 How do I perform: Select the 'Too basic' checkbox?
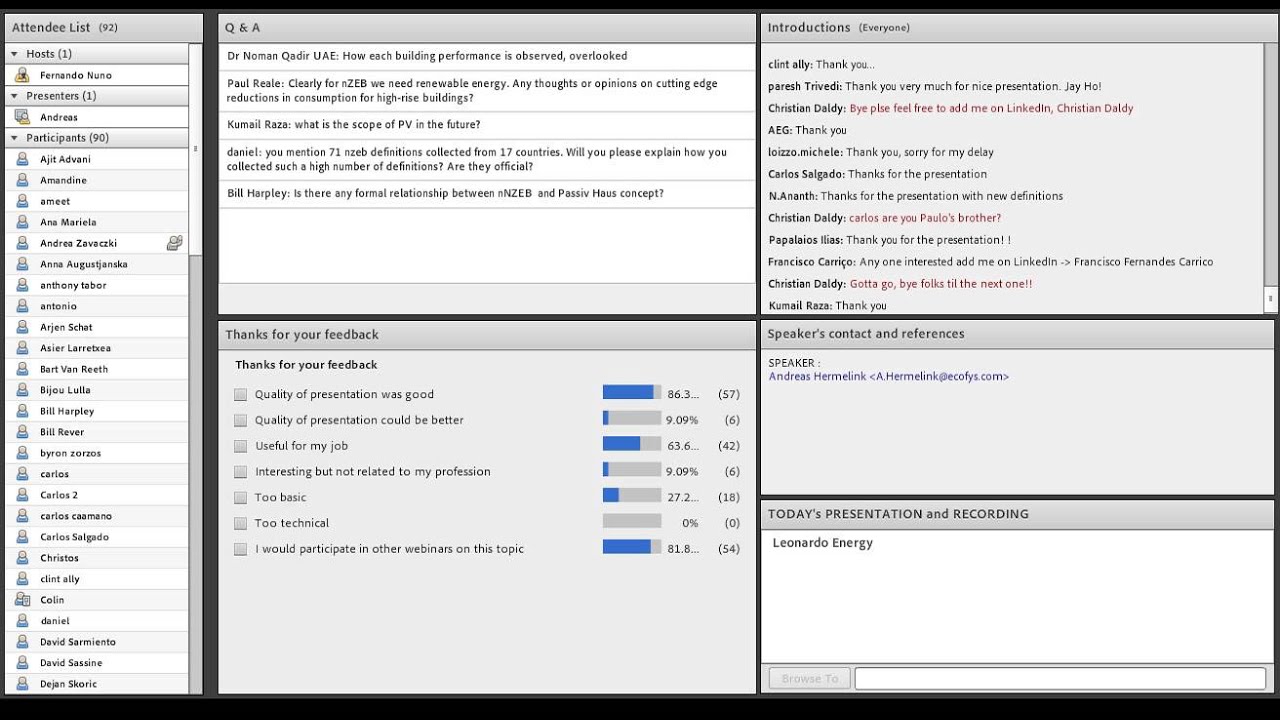pos(240,497)
